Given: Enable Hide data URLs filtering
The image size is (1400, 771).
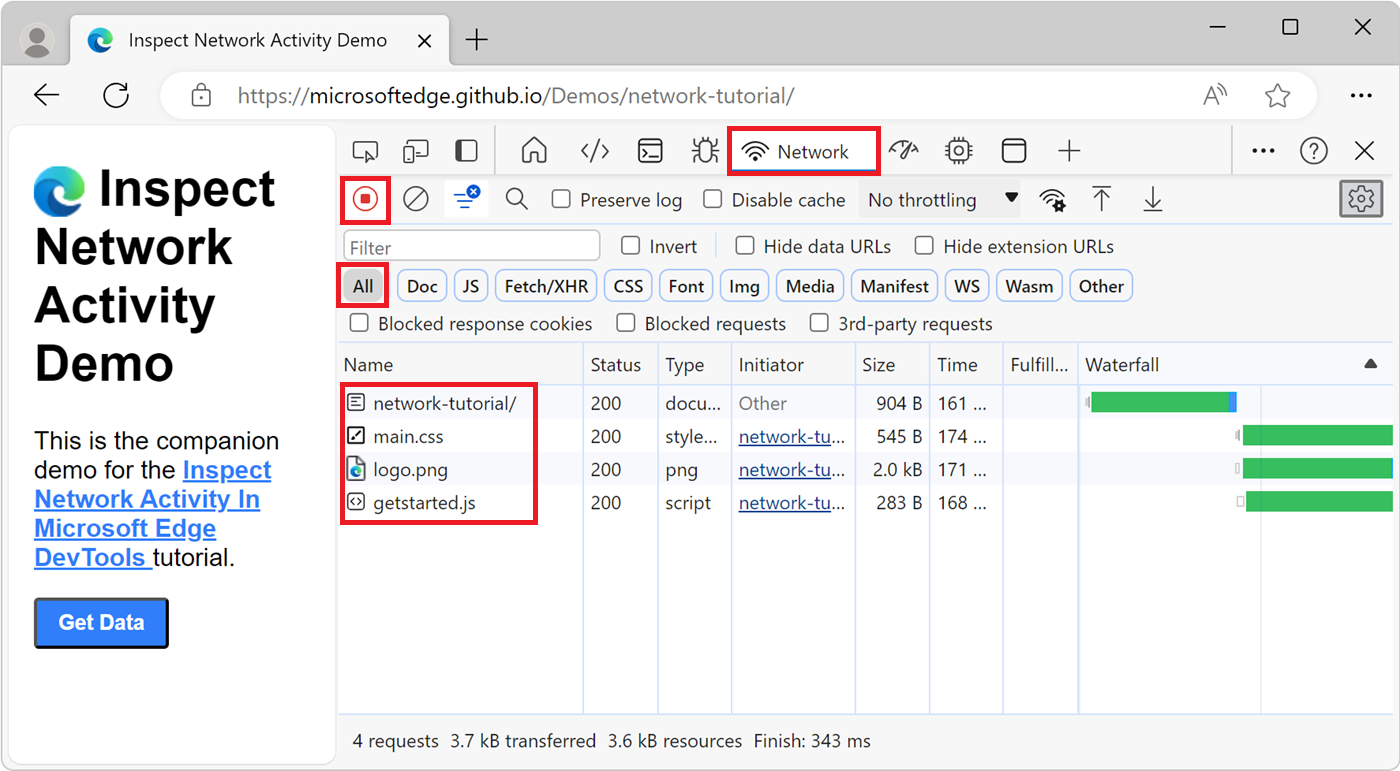Looking at the screenshot, I should (x=745, y=246).
